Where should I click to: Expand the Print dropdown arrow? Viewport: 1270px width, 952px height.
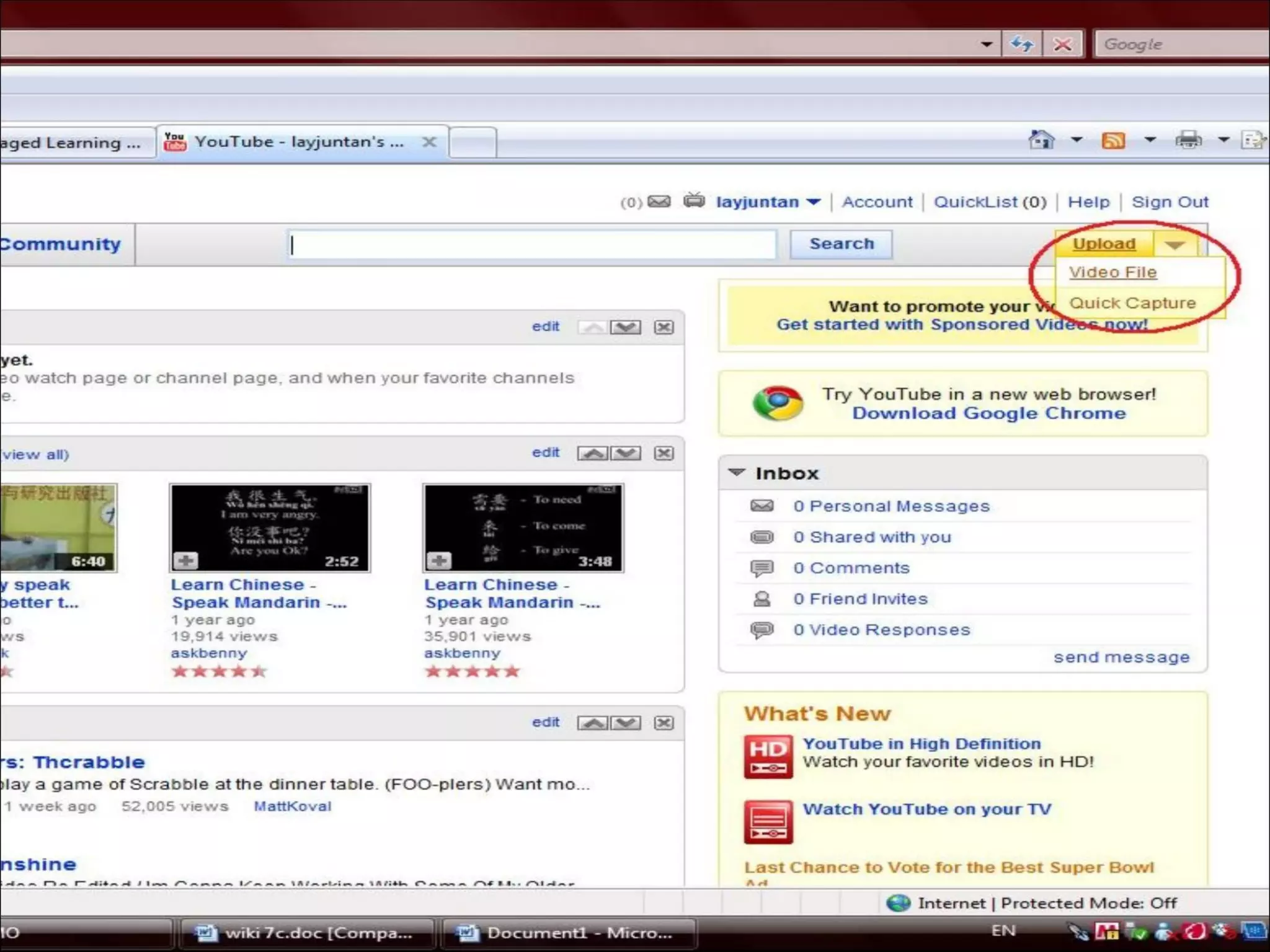pyautogui.click(x=1223, y=139)
